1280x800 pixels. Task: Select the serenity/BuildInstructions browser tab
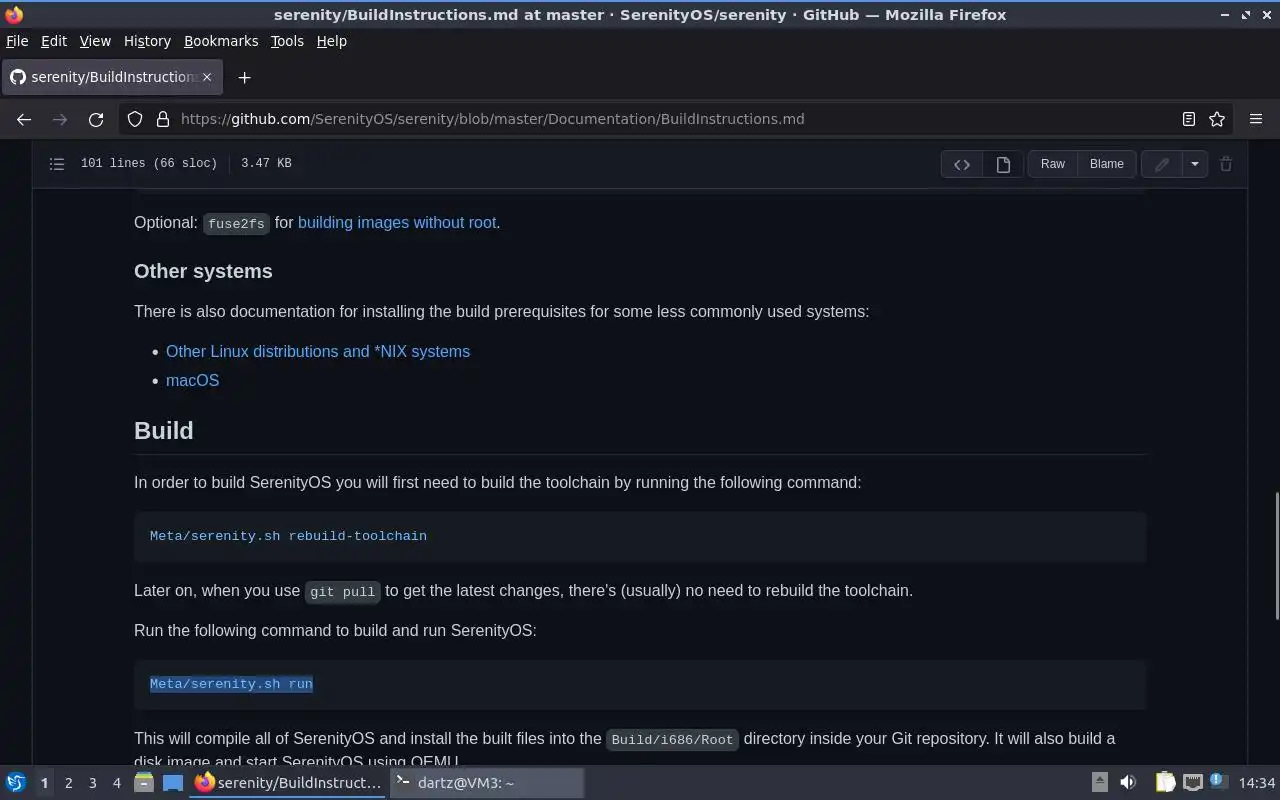point(111,77)
